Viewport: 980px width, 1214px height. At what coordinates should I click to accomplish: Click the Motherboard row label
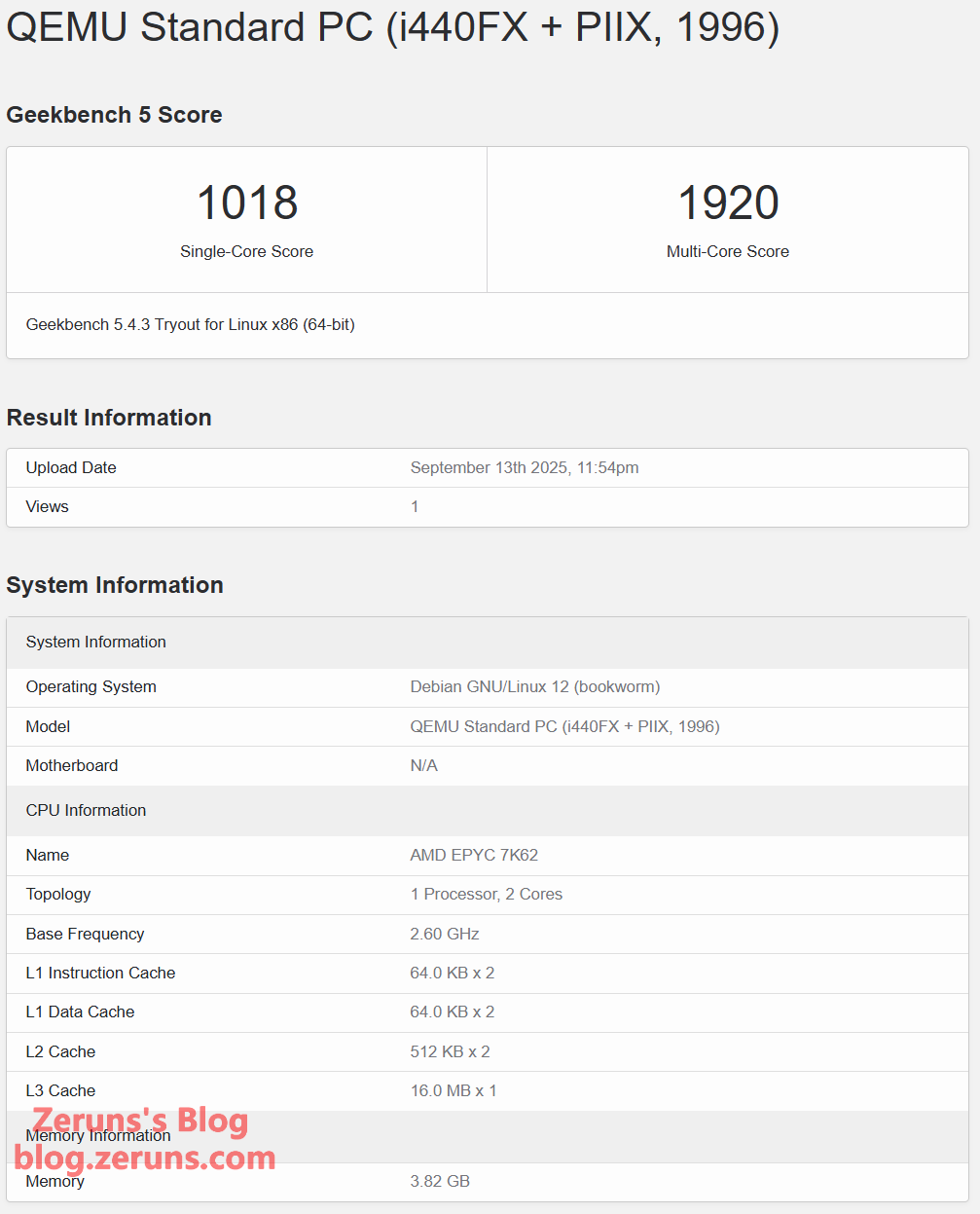pyautogui.click(x=72, y=765)
